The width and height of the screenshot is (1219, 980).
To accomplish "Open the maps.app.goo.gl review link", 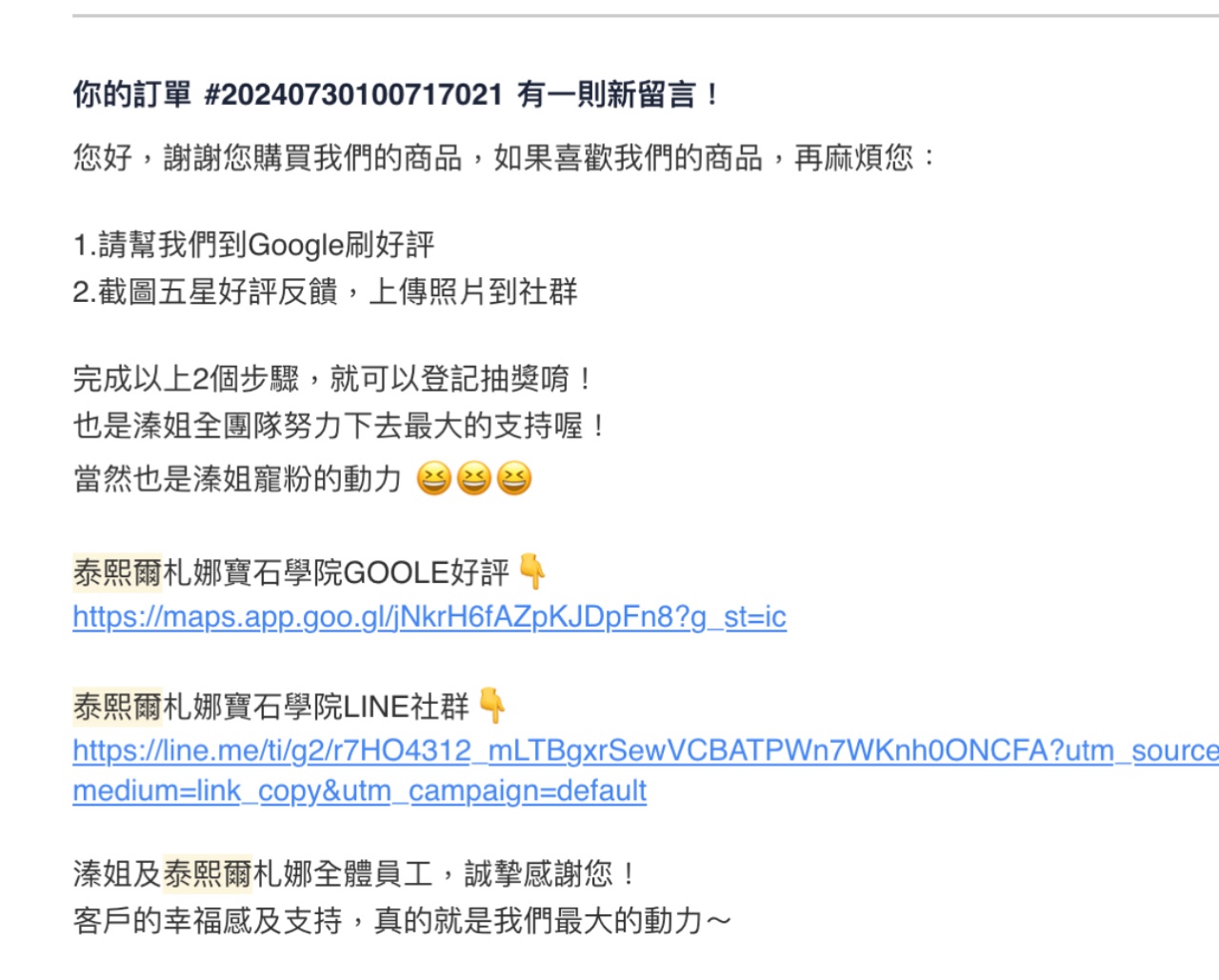I will tap(430, 617).
